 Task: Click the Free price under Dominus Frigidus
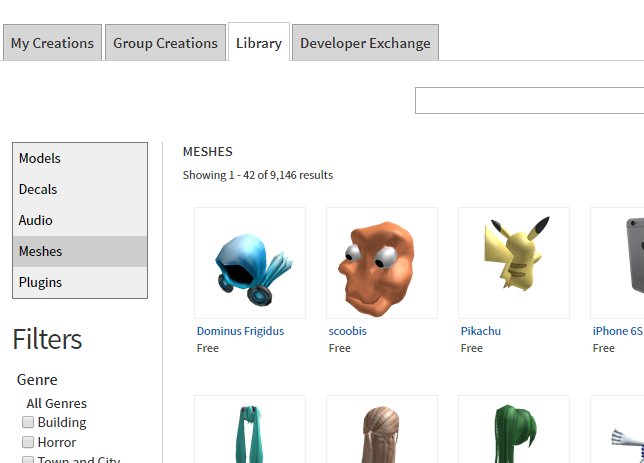coord(207,348)
